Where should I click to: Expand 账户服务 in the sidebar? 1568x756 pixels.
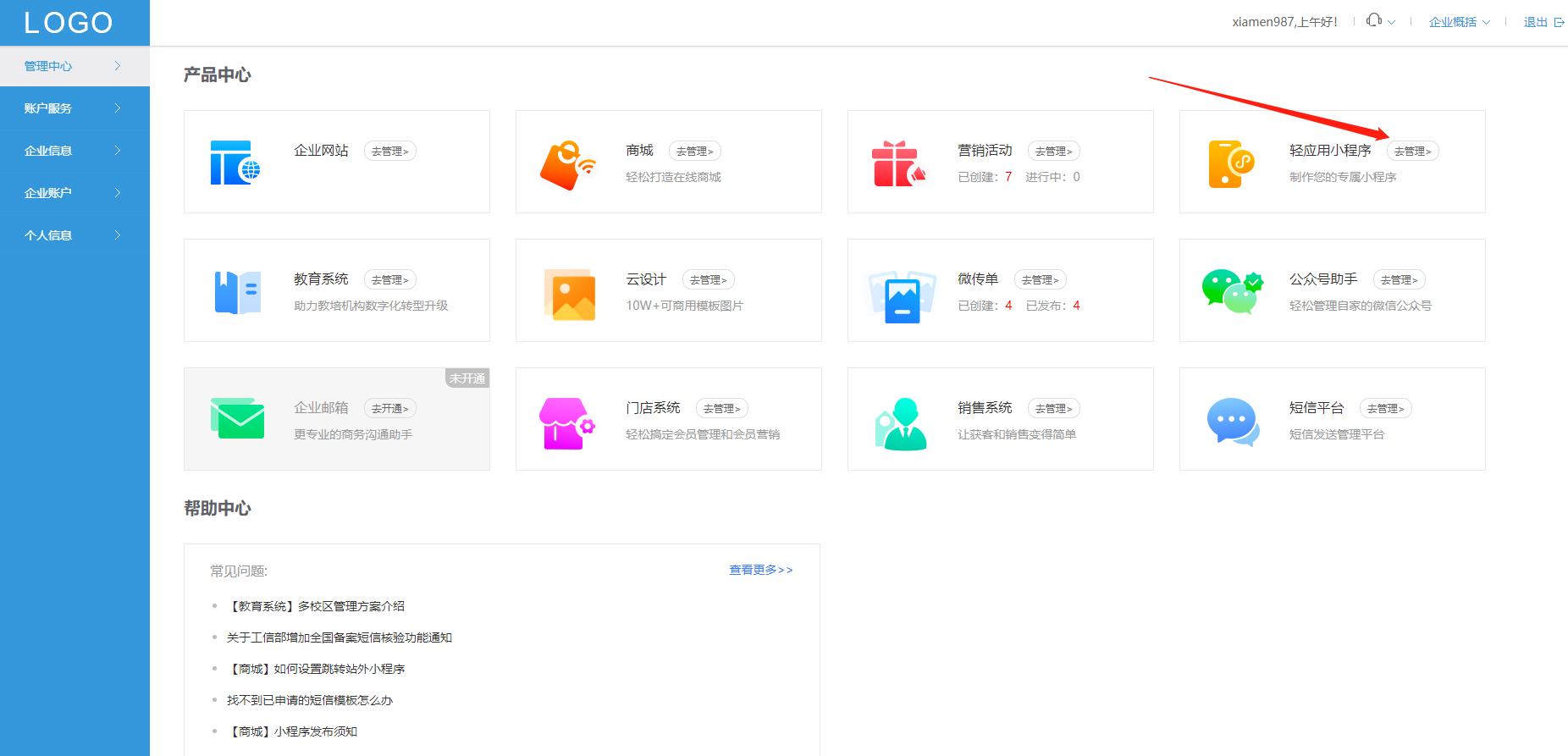tap(73, 108)
